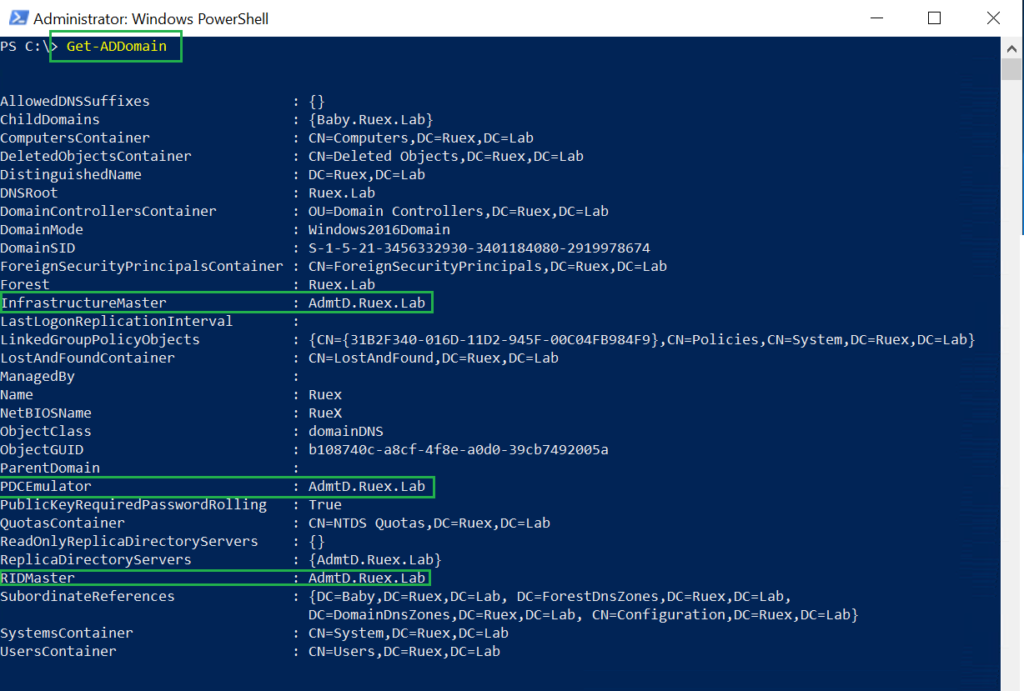Click the DomainMode Windows2016Domain value
This screenshot has width=1024, height=691.
coord(379,230)
